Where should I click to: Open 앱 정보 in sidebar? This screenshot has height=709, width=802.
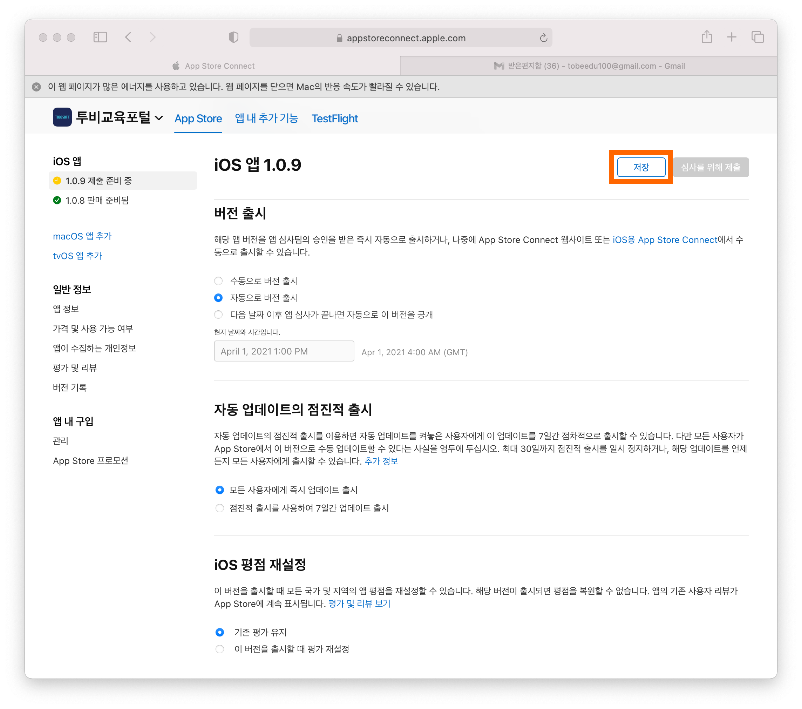65,308
